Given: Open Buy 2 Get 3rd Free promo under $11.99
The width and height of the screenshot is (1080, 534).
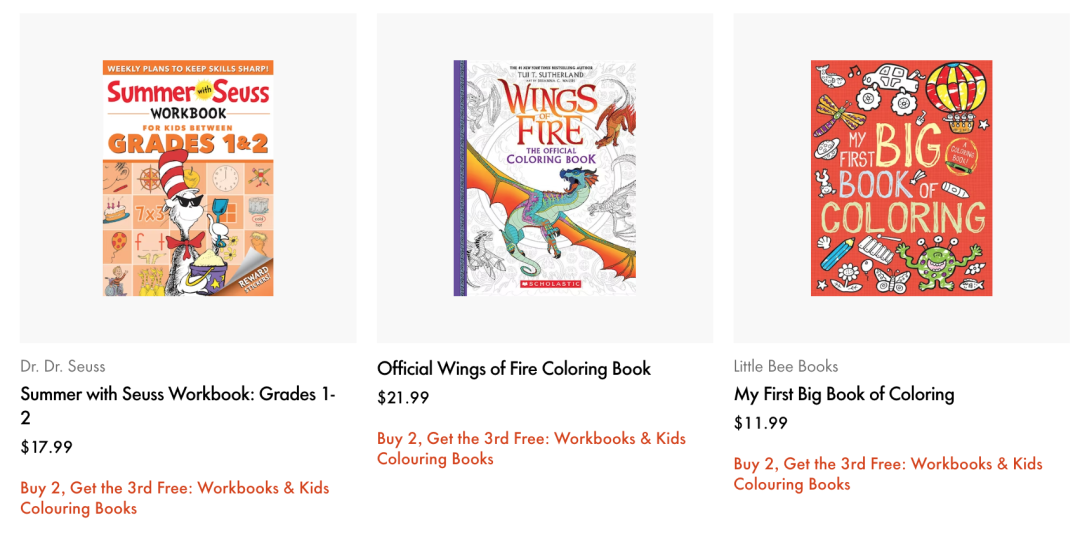Looking at the screenshot, I should click(888, 474).
